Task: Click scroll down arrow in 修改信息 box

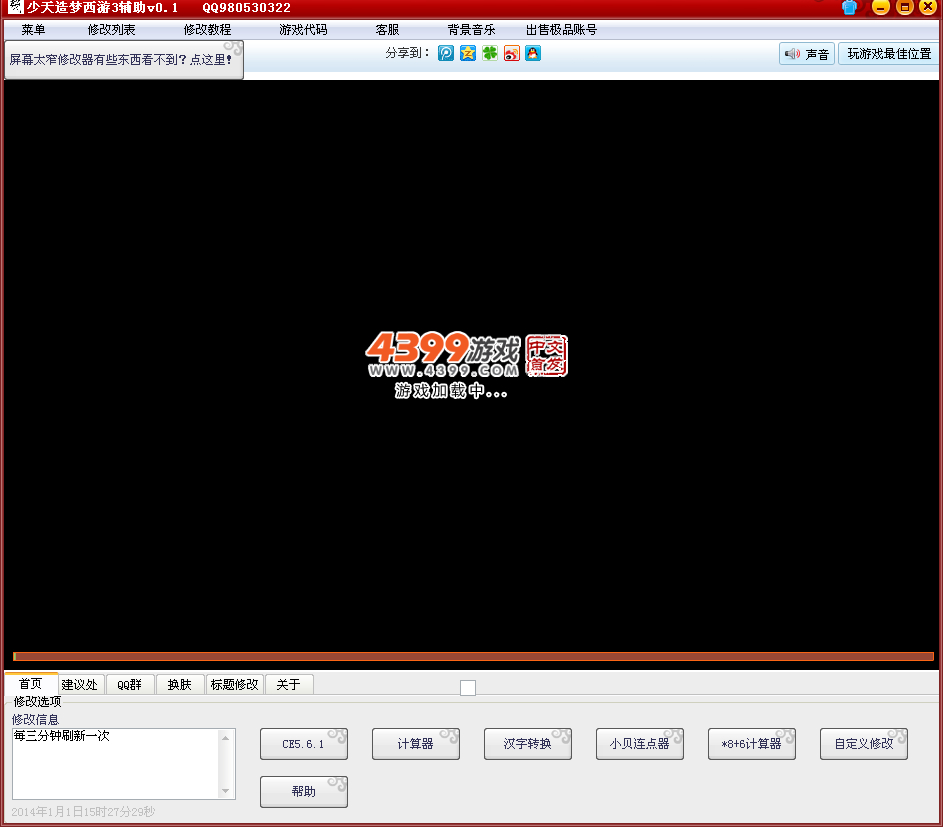Action: pos(226,791)
